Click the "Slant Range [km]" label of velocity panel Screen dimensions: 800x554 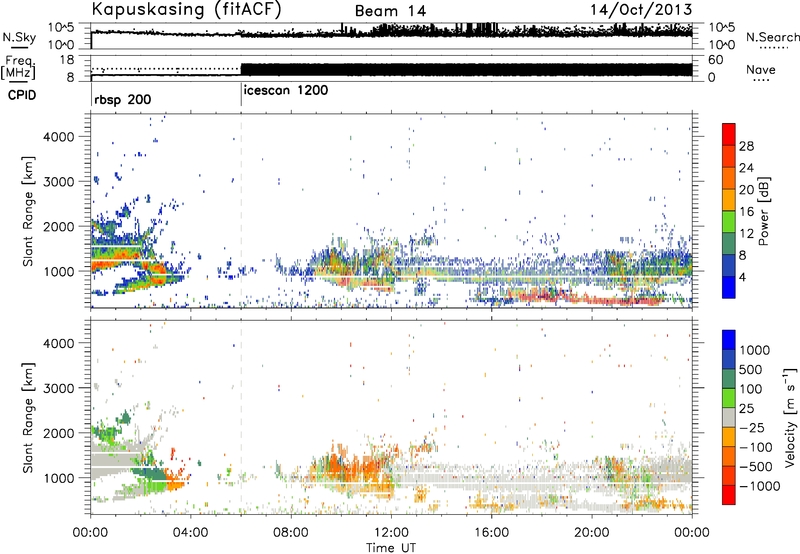pyautogui.click(x=28, y=417)
